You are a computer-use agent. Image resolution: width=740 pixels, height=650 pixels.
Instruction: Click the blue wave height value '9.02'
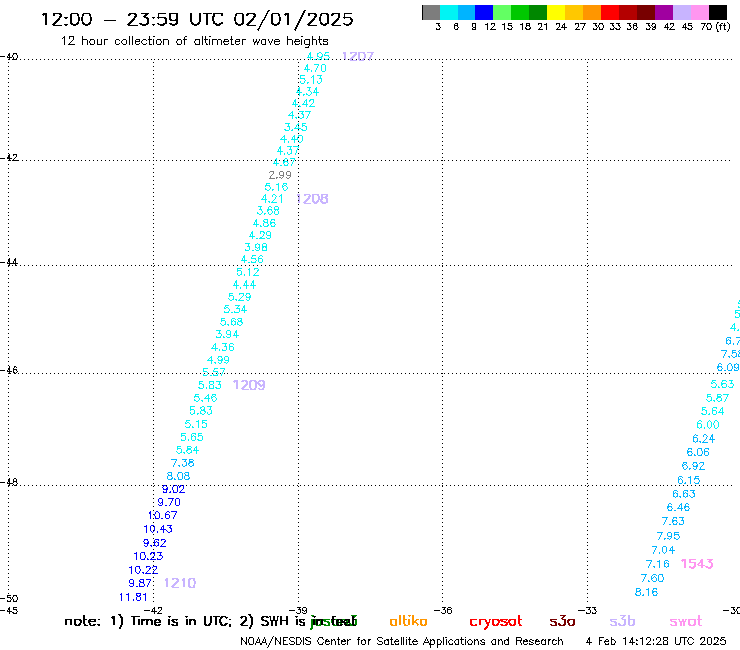pos(173,489)
